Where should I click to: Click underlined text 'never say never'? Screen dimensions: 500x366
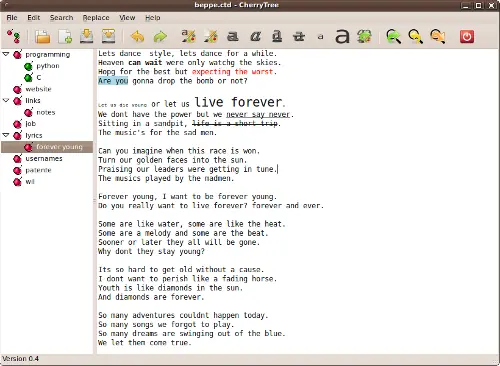coord(258,114)
